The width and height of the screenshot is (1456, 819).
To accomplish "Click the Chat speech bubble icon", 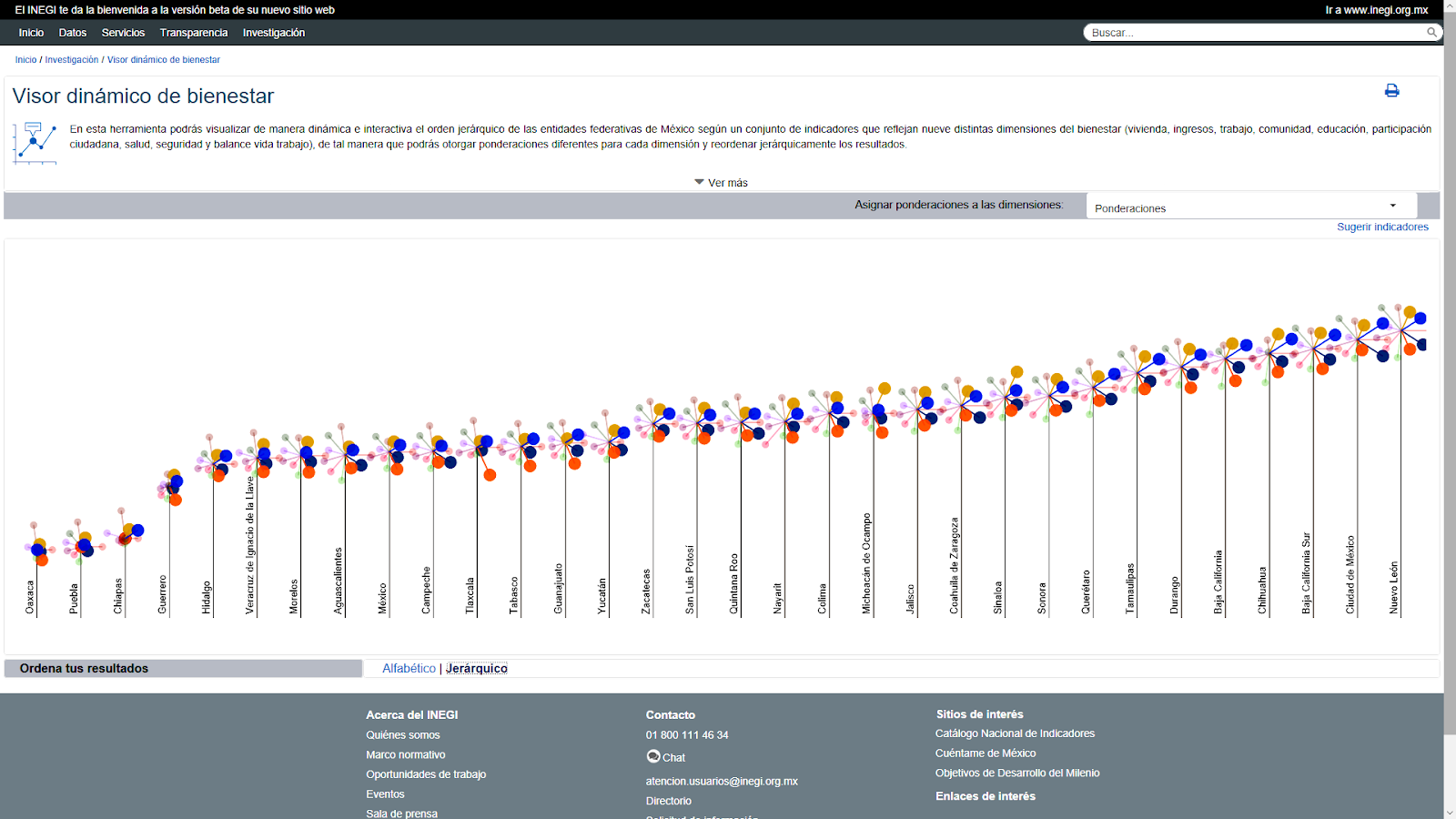I will (653, 756).
